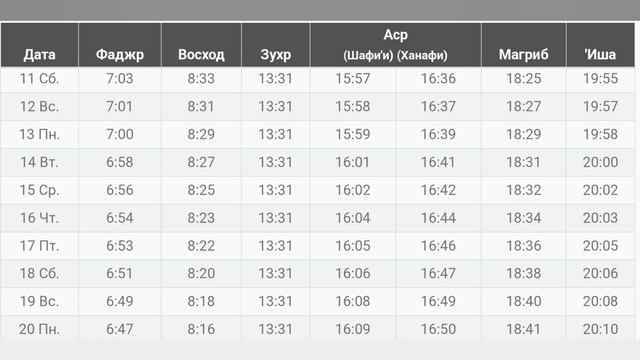Screen dimensions: 640x360
Task: Click Fajr time 7:01 for 12 Вс.
Action: (x=120, y=107)
